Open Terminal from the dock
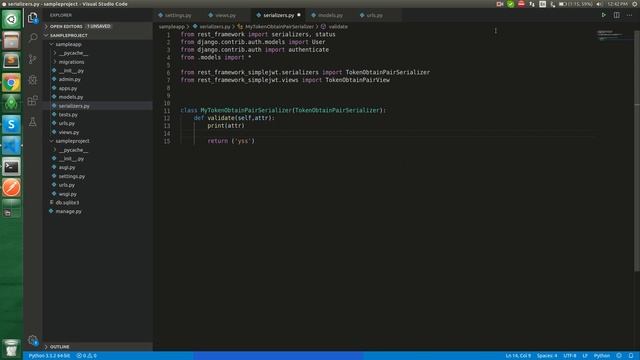 click(x=11, y=167)
